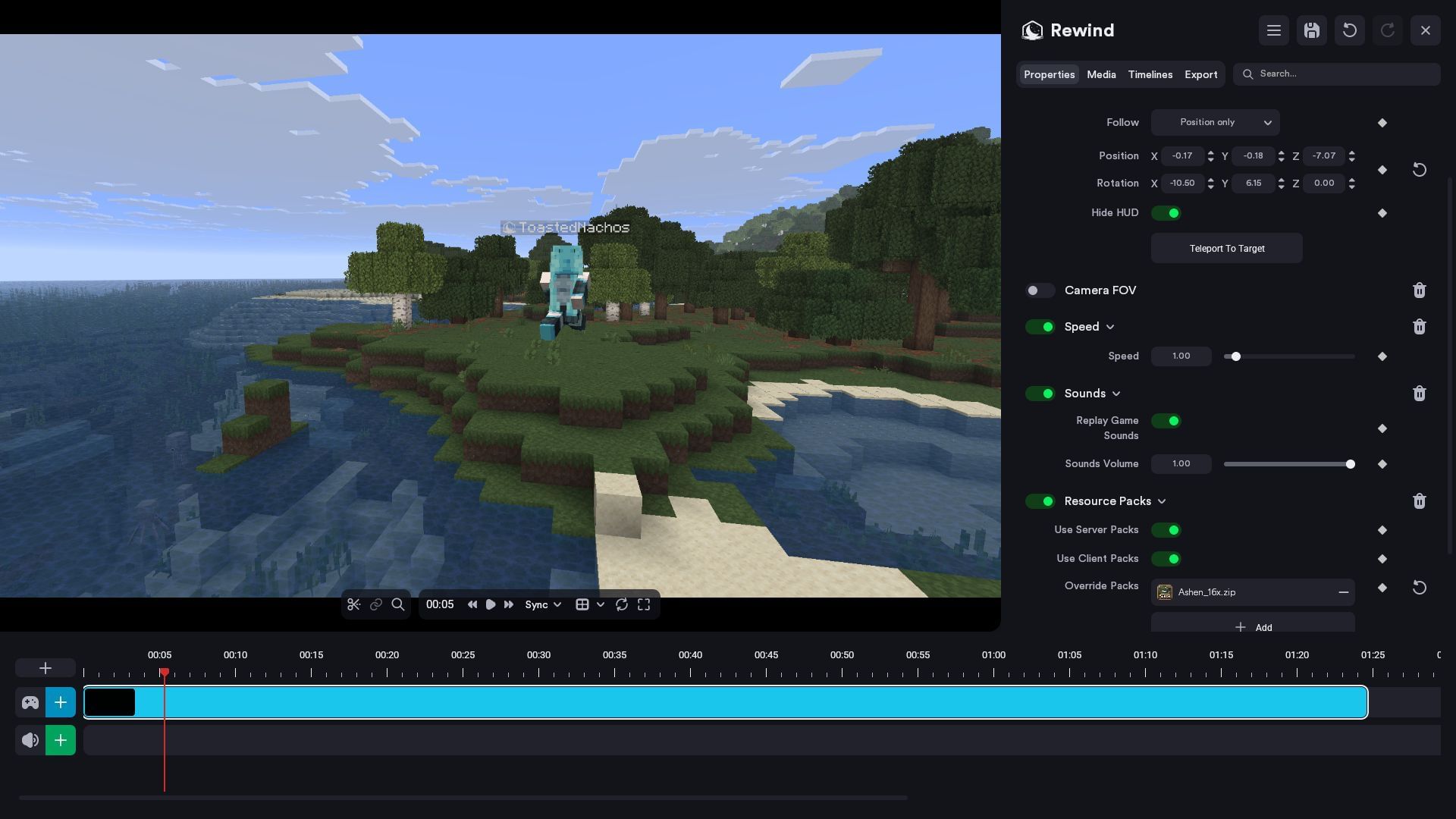Reset the Override Packs list
Viewport: 1456px width, 819px height.
1420,588
